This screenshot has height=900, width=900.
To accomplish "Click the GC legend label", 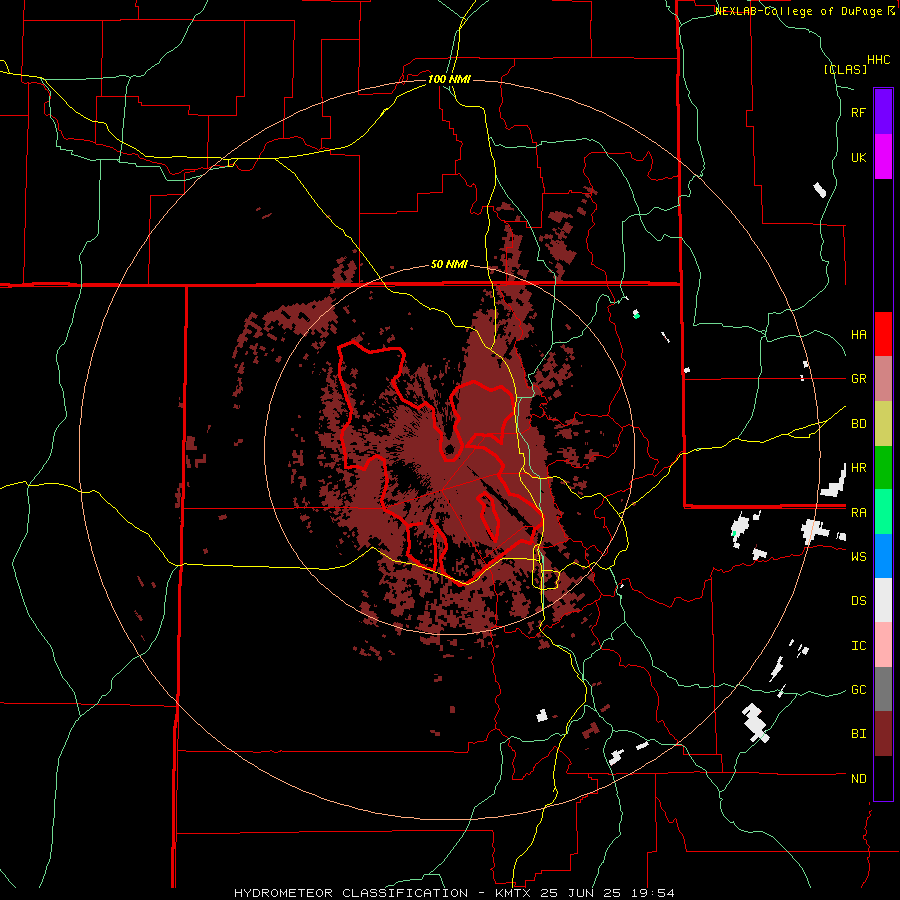I will [858, 690].
